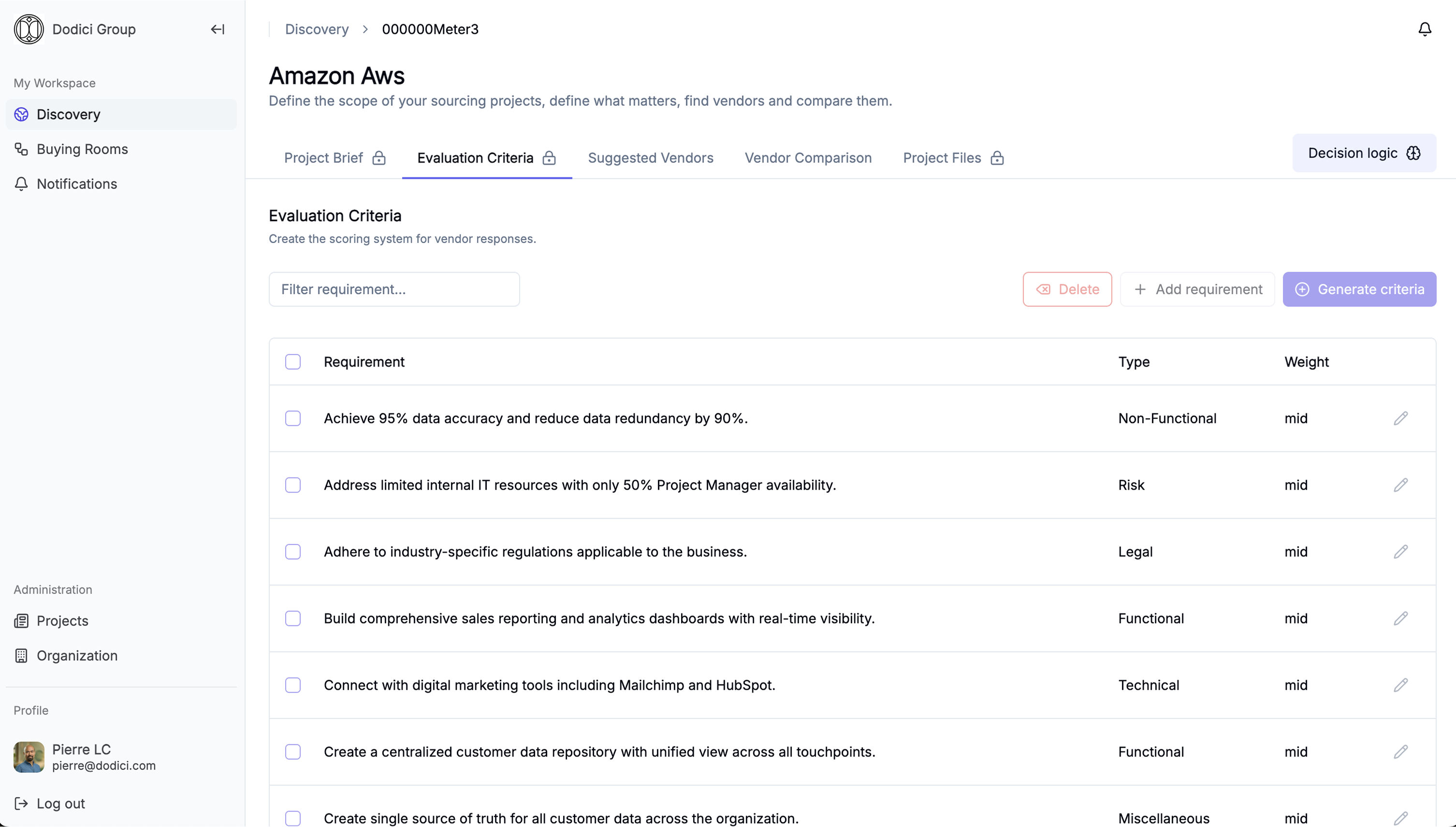Viewport: 1456px width, 827px height.
Task: Click the Dodici Group logo
Action: tap(29, 29)
